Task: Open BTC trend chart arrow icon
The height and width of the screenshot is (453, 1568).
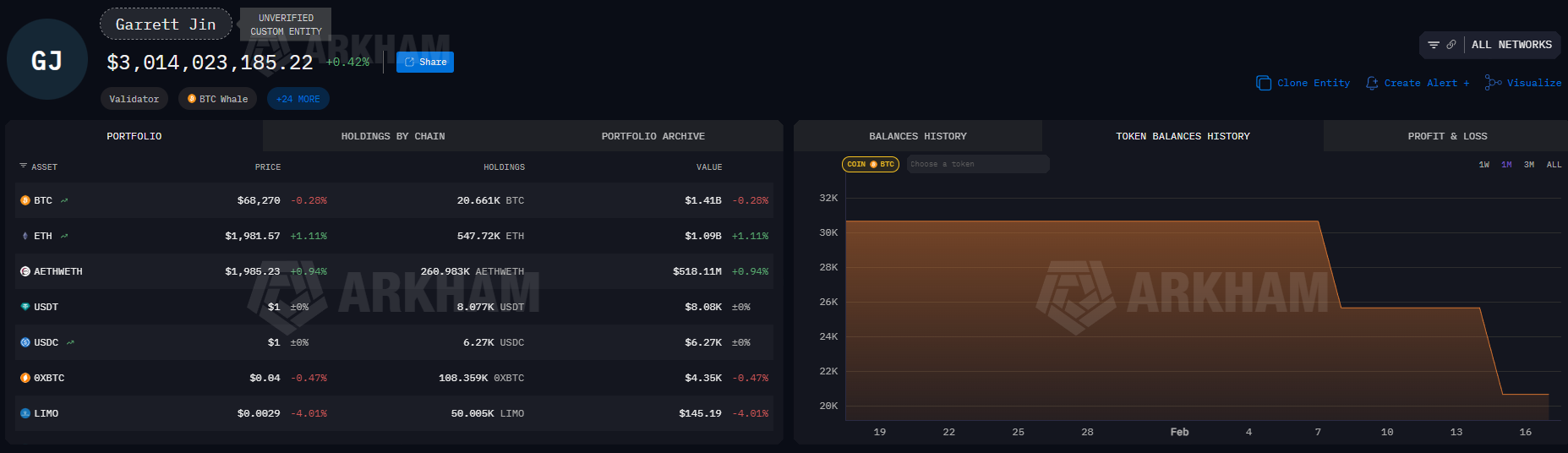Action: pos(64,200)
